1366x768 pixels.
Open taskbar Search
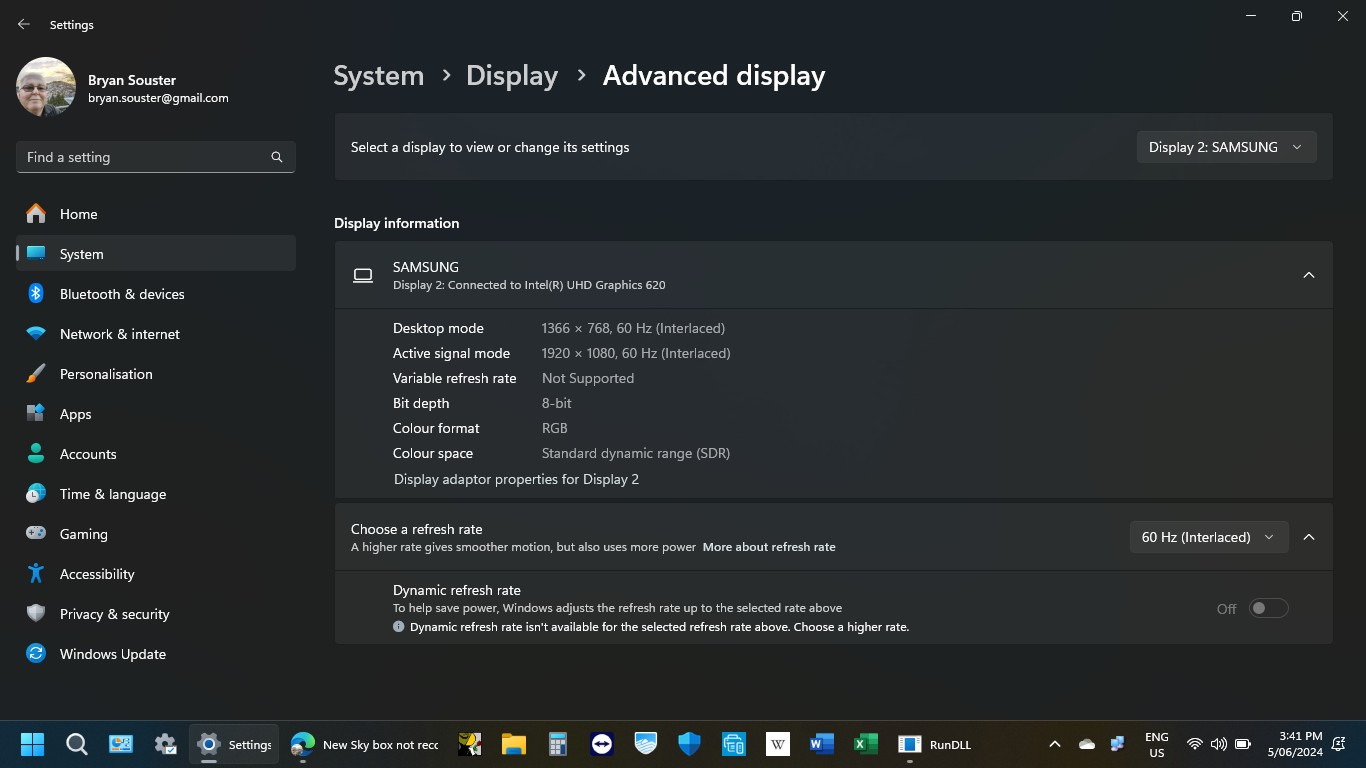pos(76,744)
